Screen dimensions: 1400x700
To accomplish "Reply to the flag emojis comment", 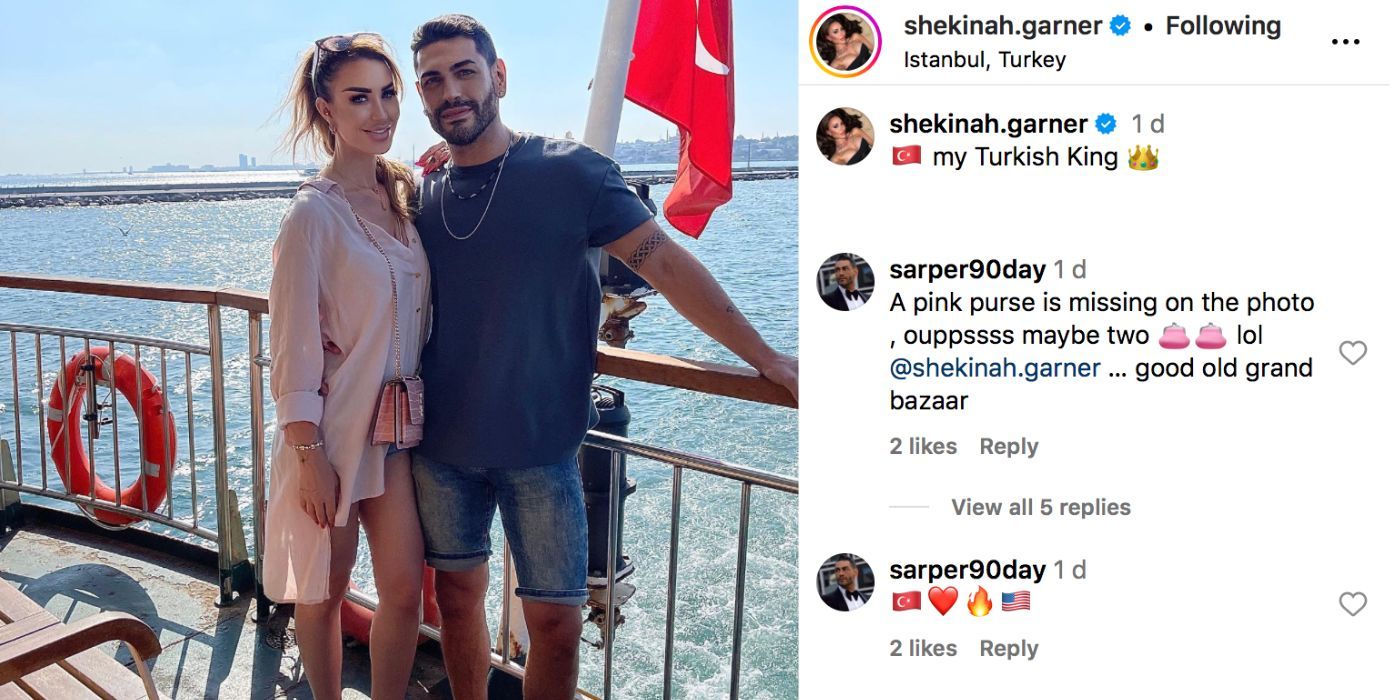I will click(1008, 649).
